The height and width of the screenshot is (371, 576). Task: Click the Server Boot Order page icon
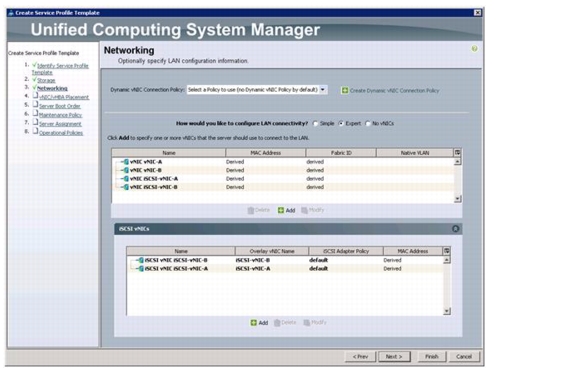coord(35,104)
